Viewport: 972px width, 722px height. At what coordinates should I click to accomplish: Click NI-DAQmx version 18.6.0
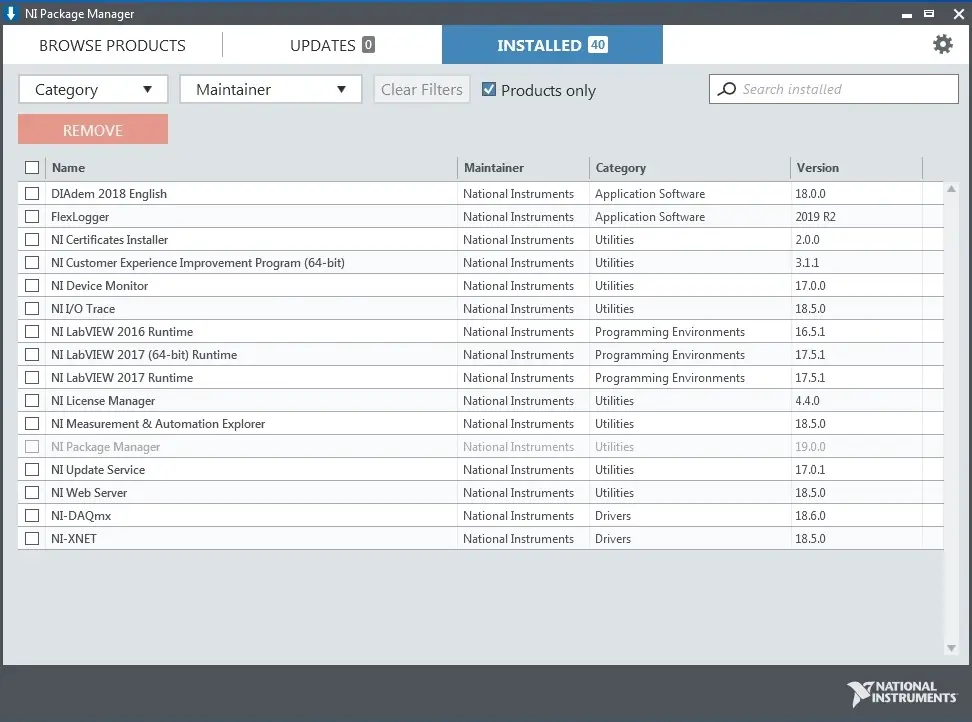tap(810, 516)
